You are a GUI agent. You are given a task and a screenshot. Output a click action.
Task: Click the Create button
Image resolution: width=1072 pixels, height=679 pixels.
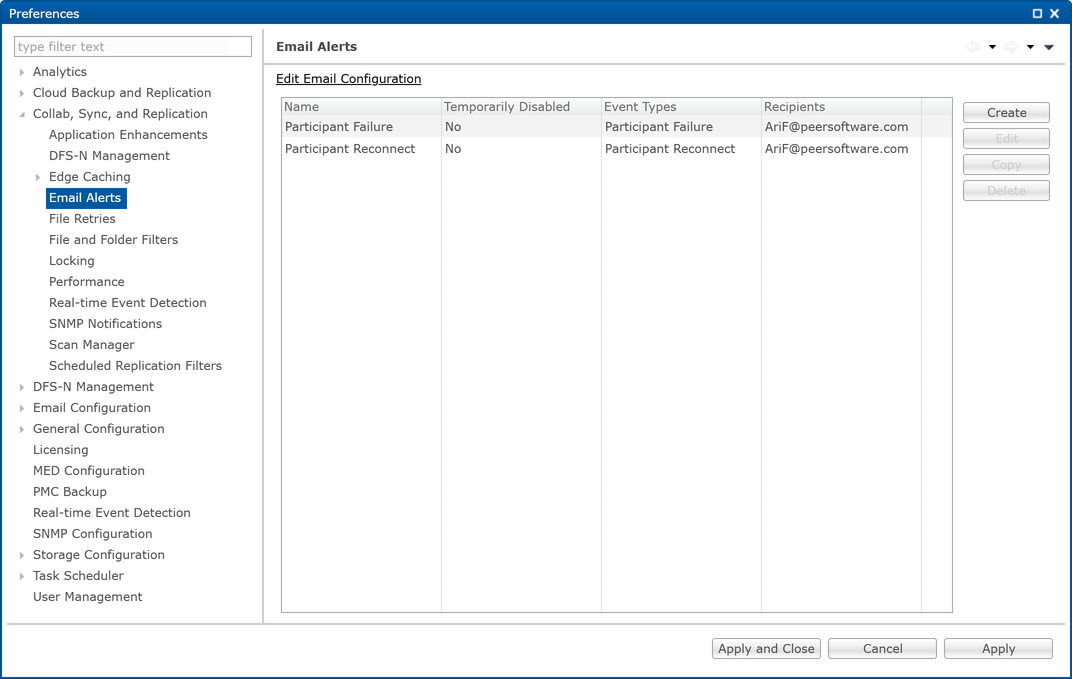point(1006,113)
